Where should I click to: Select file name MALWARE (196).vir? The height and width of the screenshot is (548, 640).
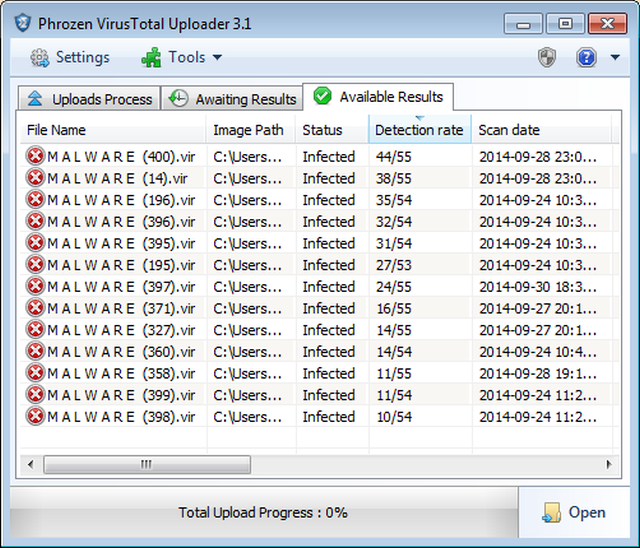(x=121, y=200)
